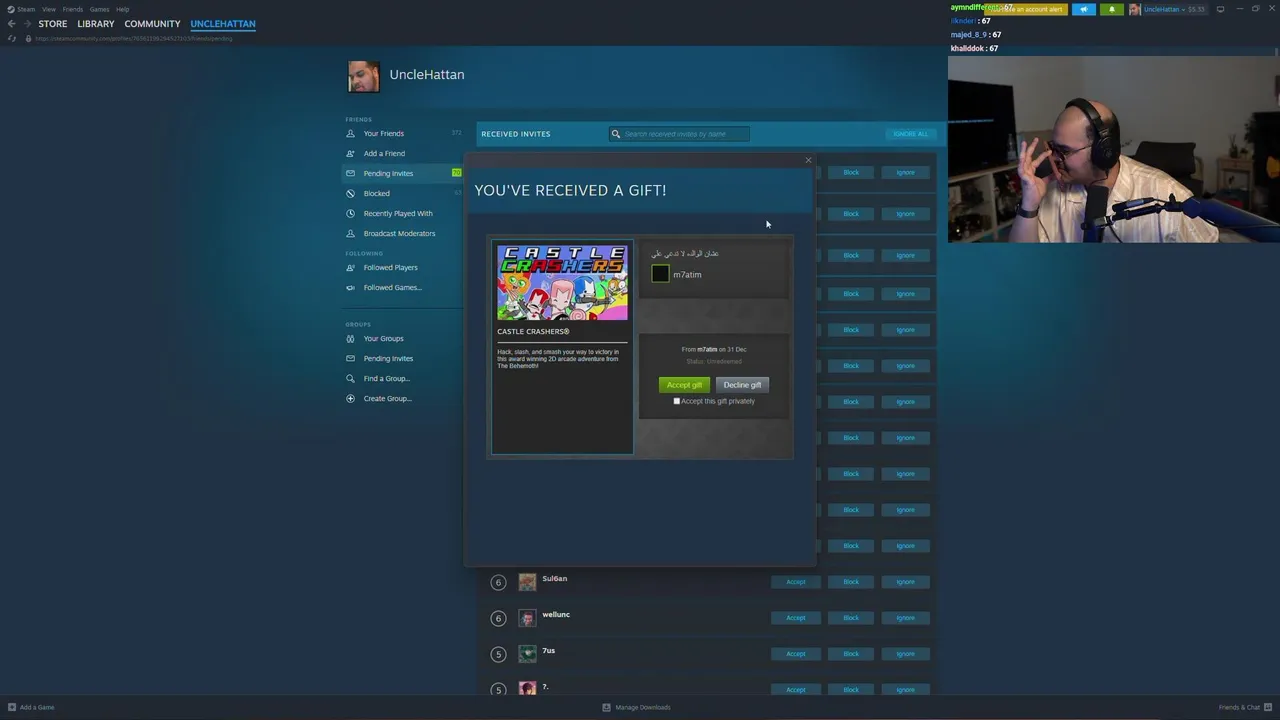Image resolution: width=1280 pixels, height=720 pixels.
Task: Click the Big Picture display icon
Action: (x=1220, y=9)
